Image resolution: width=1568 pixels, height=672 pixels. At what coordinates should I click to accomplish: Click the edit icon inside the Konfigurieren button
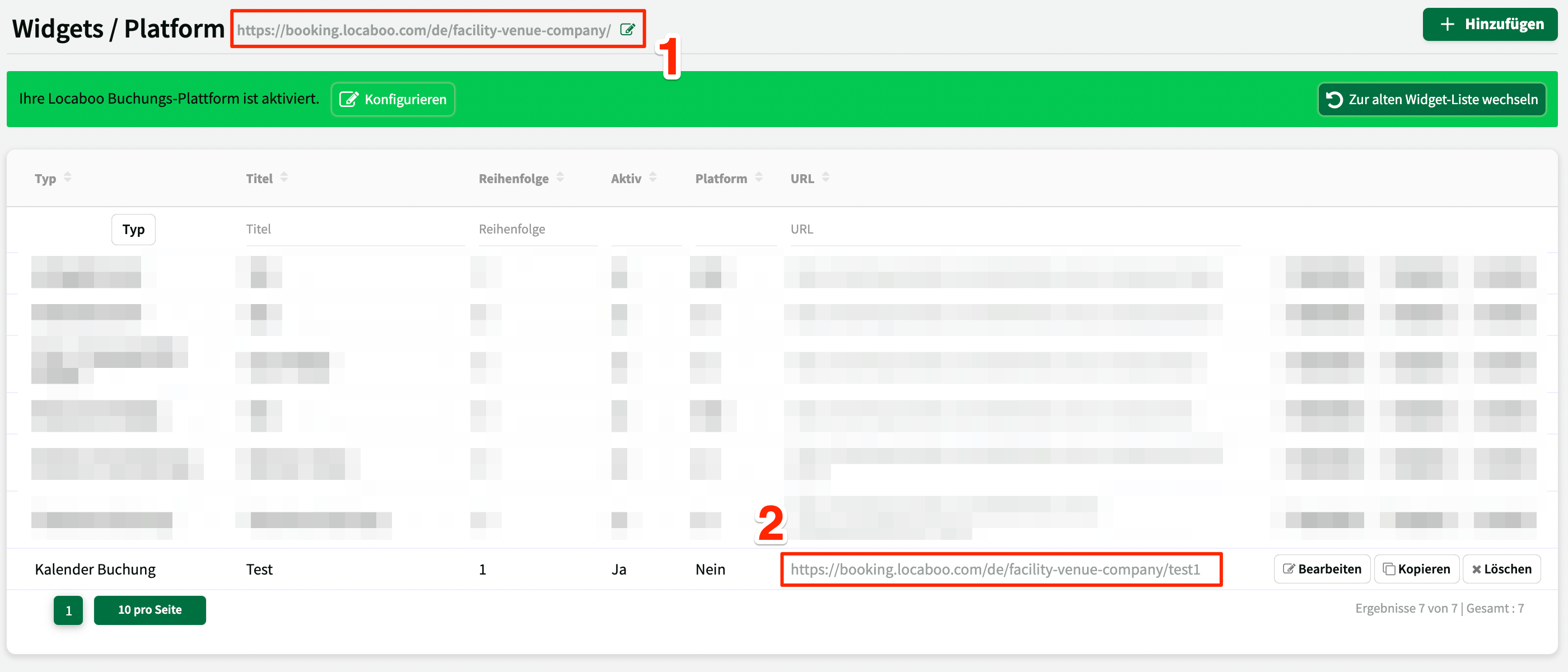[x=349, y=99]
